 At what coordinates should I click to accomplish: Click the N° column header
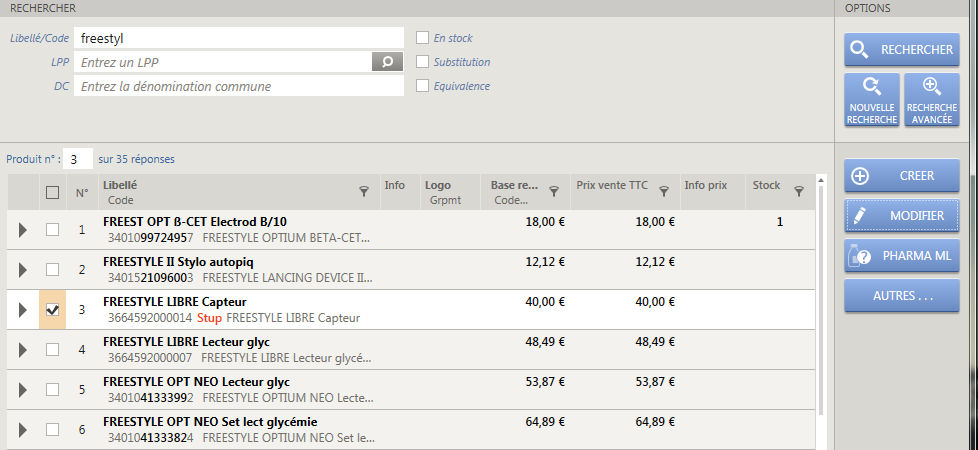(82, 193)
